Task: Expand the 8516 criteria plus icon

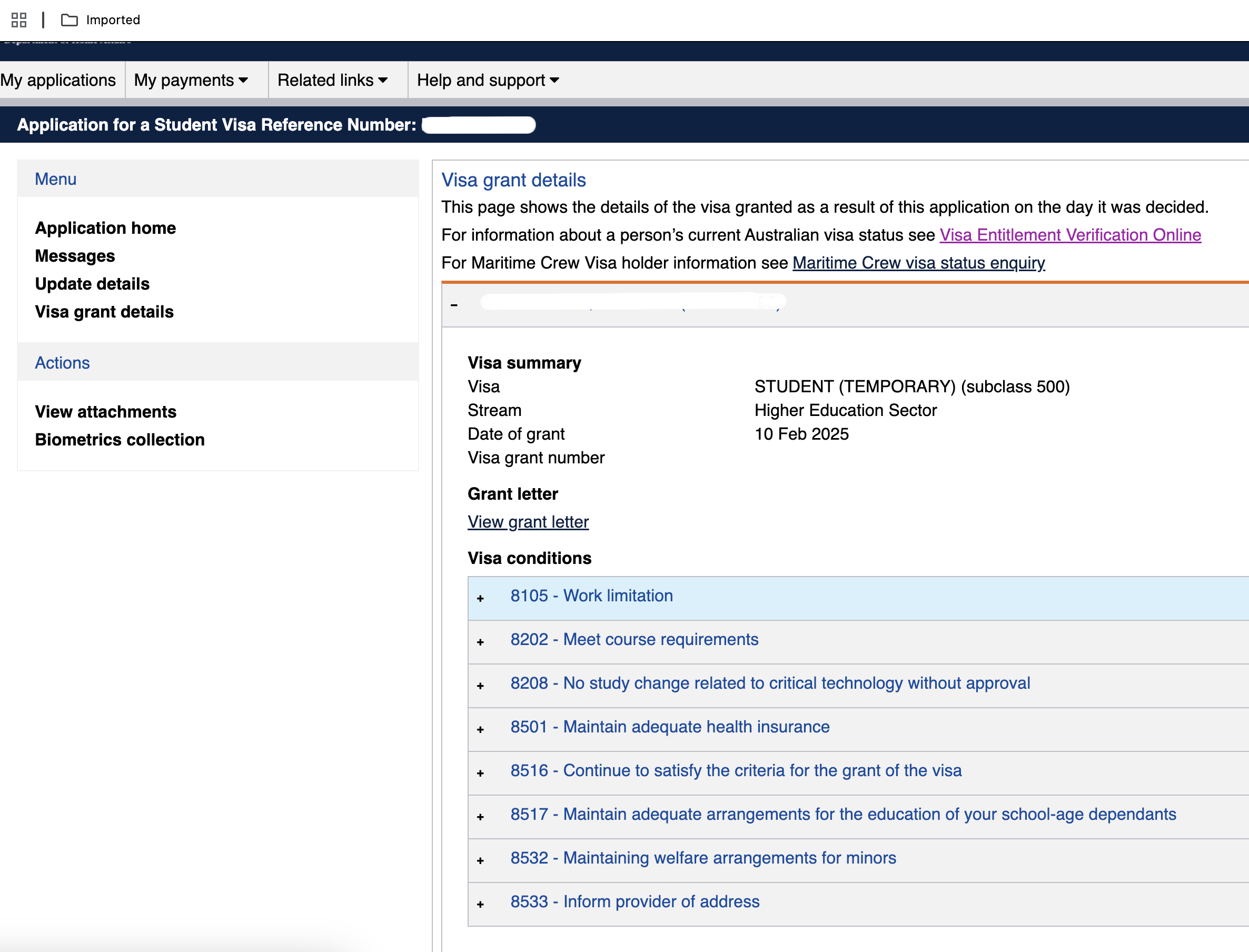Action: (481, 773)
